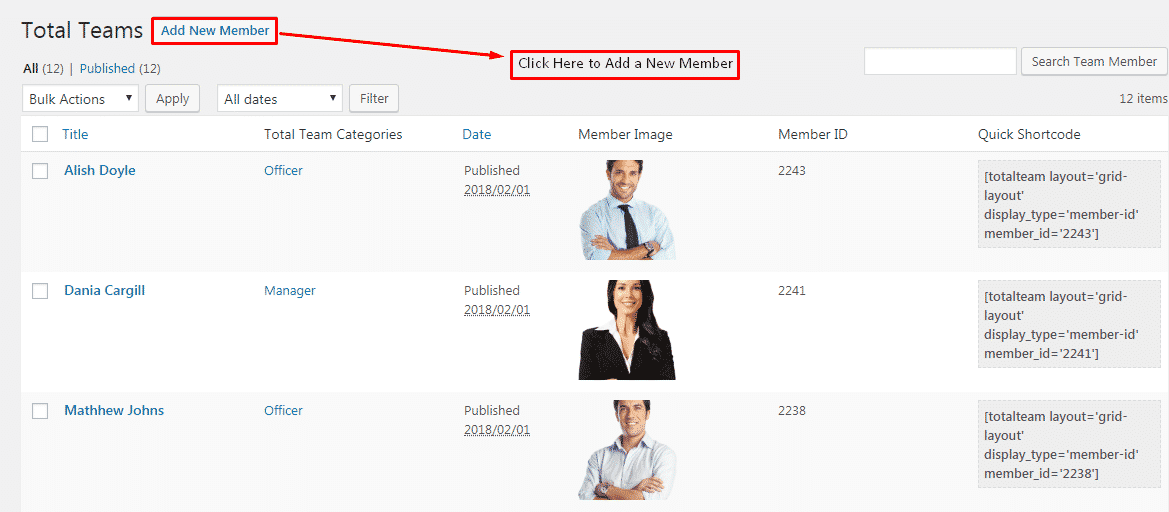Click the member ID 2241
Screen dimensions: 1169x512
coord(792,290)
